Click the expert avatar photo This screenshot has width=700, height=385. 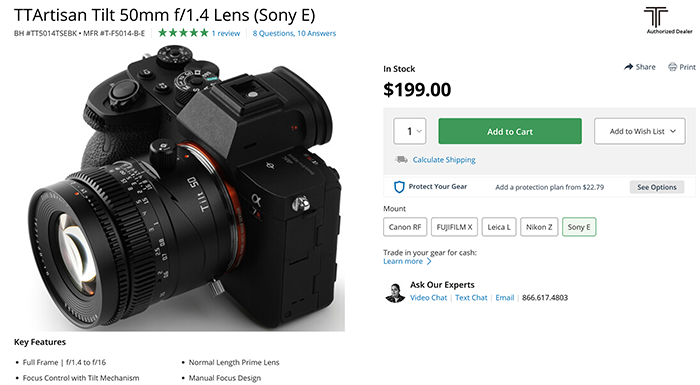click(x=395, y=293)
